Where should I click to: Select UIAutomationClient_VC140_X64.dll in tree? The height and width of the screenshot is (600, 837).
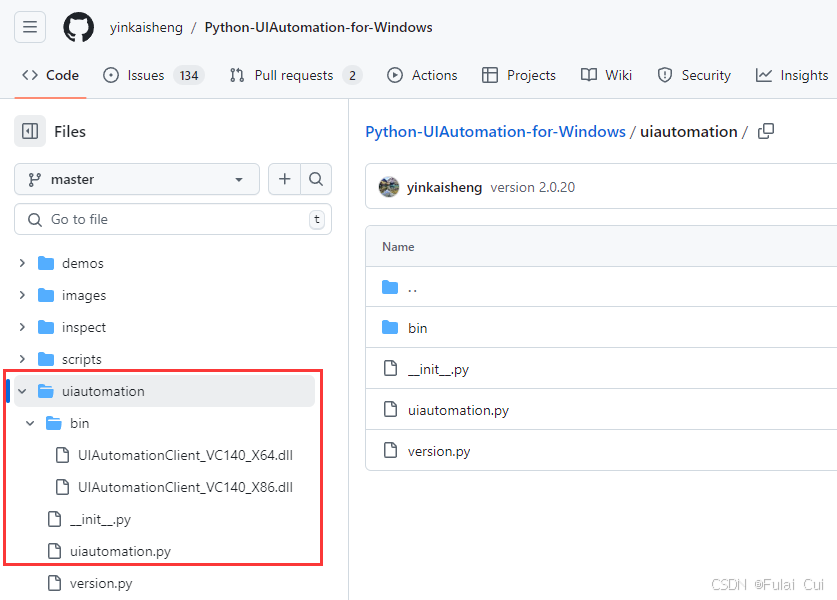coord(185,455)
